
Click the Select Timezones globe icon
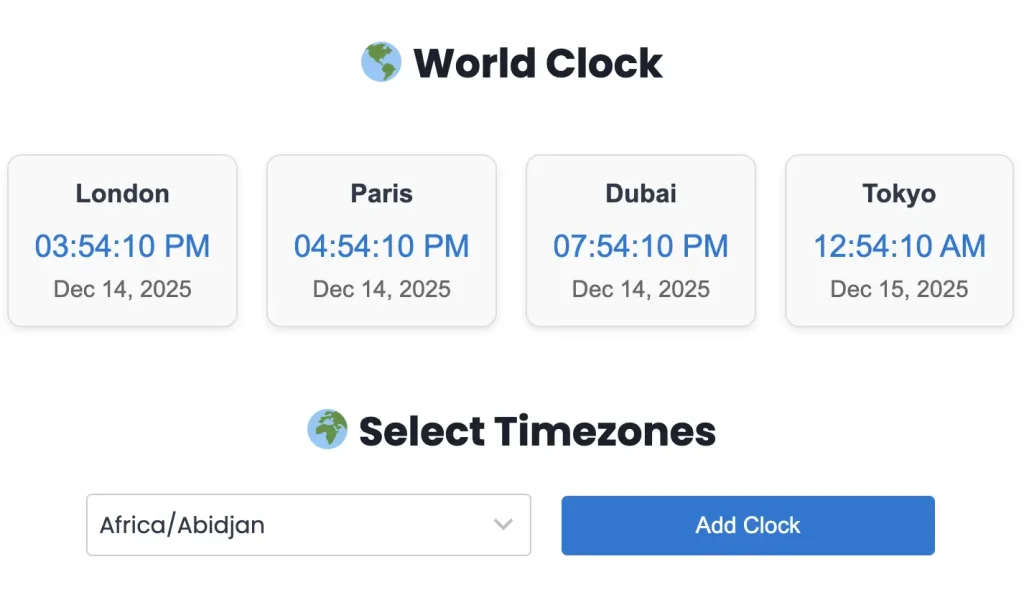327,430
